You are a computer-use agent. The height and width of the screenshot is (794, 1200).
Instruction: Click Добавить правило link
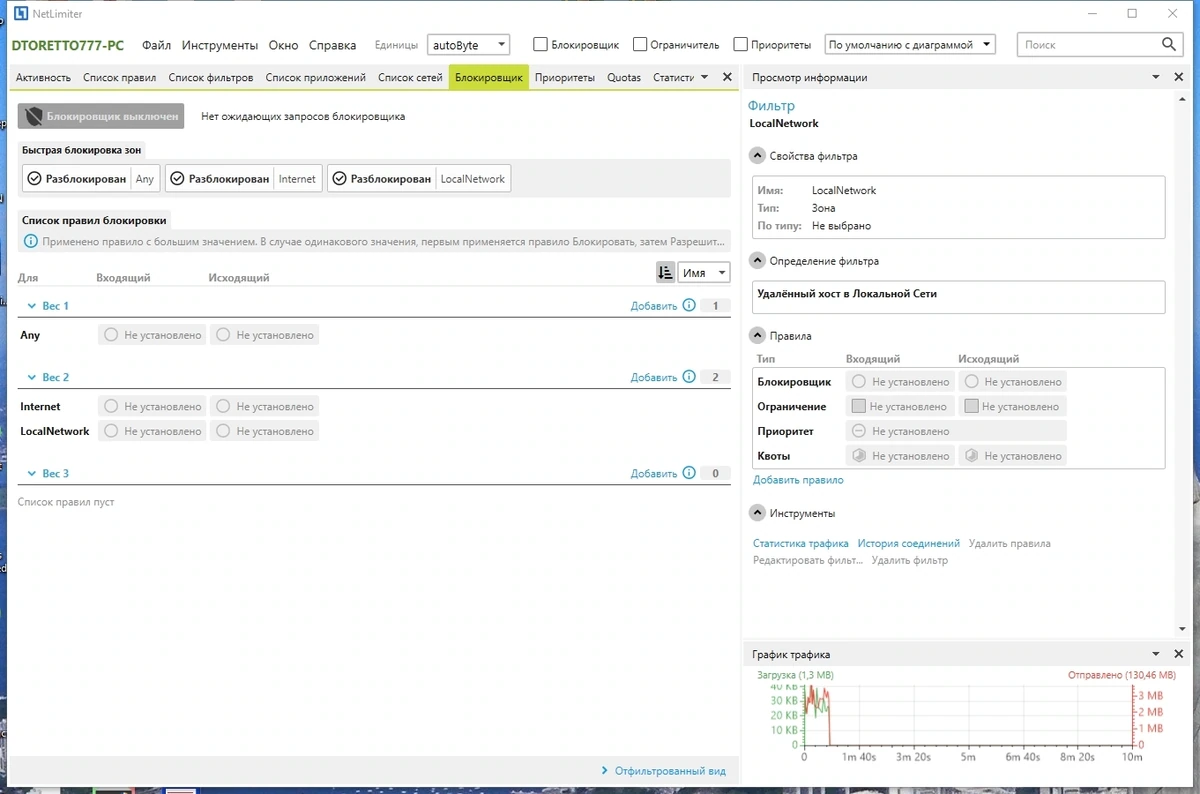click(798, 480)
